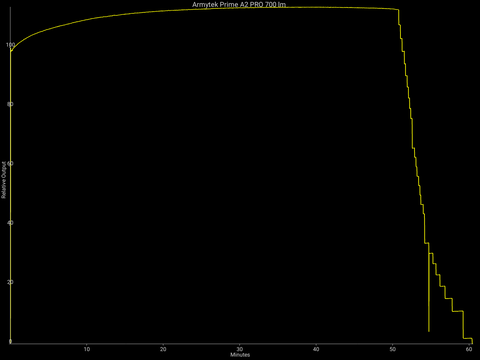Click the y-axis tick label 80
Screen dimensions: 480x360
pos(10,104)
